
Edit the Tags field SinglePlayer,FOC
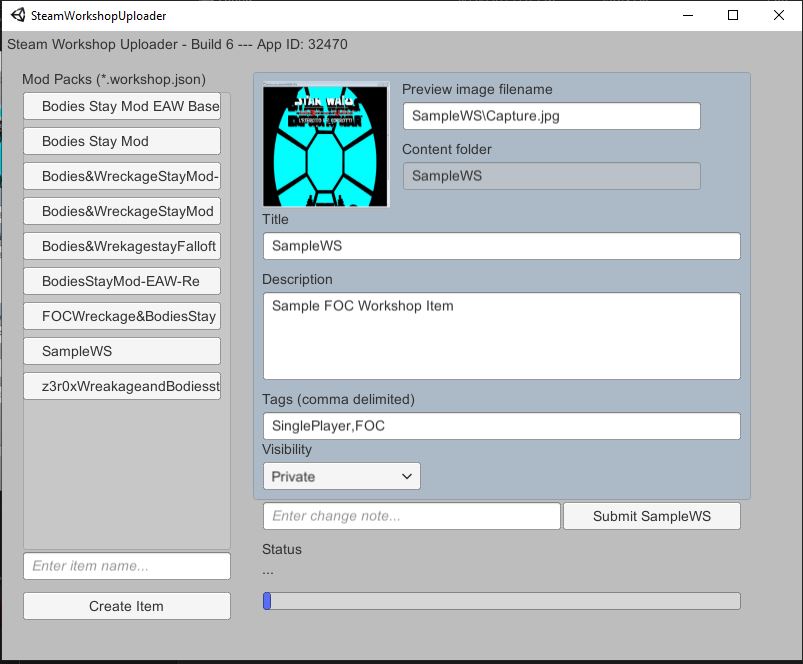pyautogui.click(x=502, y=426)
